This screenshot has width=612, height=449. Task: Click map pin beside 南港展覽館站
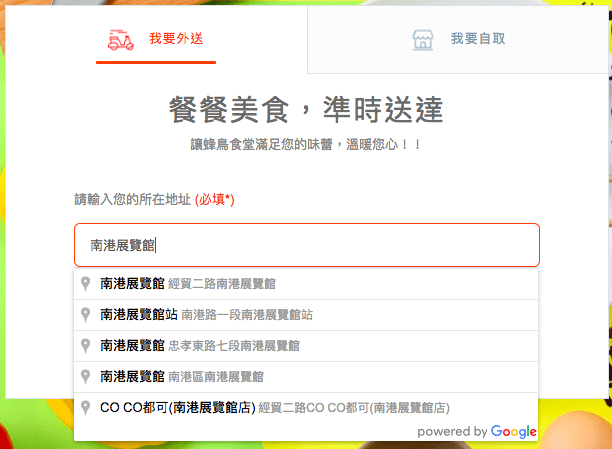[85, 315]
